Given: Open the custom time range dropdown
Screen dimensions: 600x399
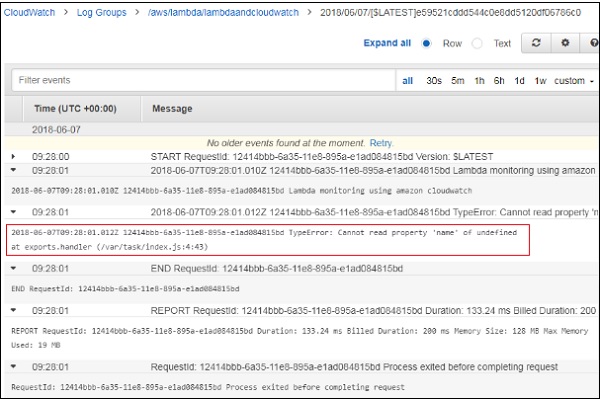Looking at the screenshot, I should click(x=574, y=81).
